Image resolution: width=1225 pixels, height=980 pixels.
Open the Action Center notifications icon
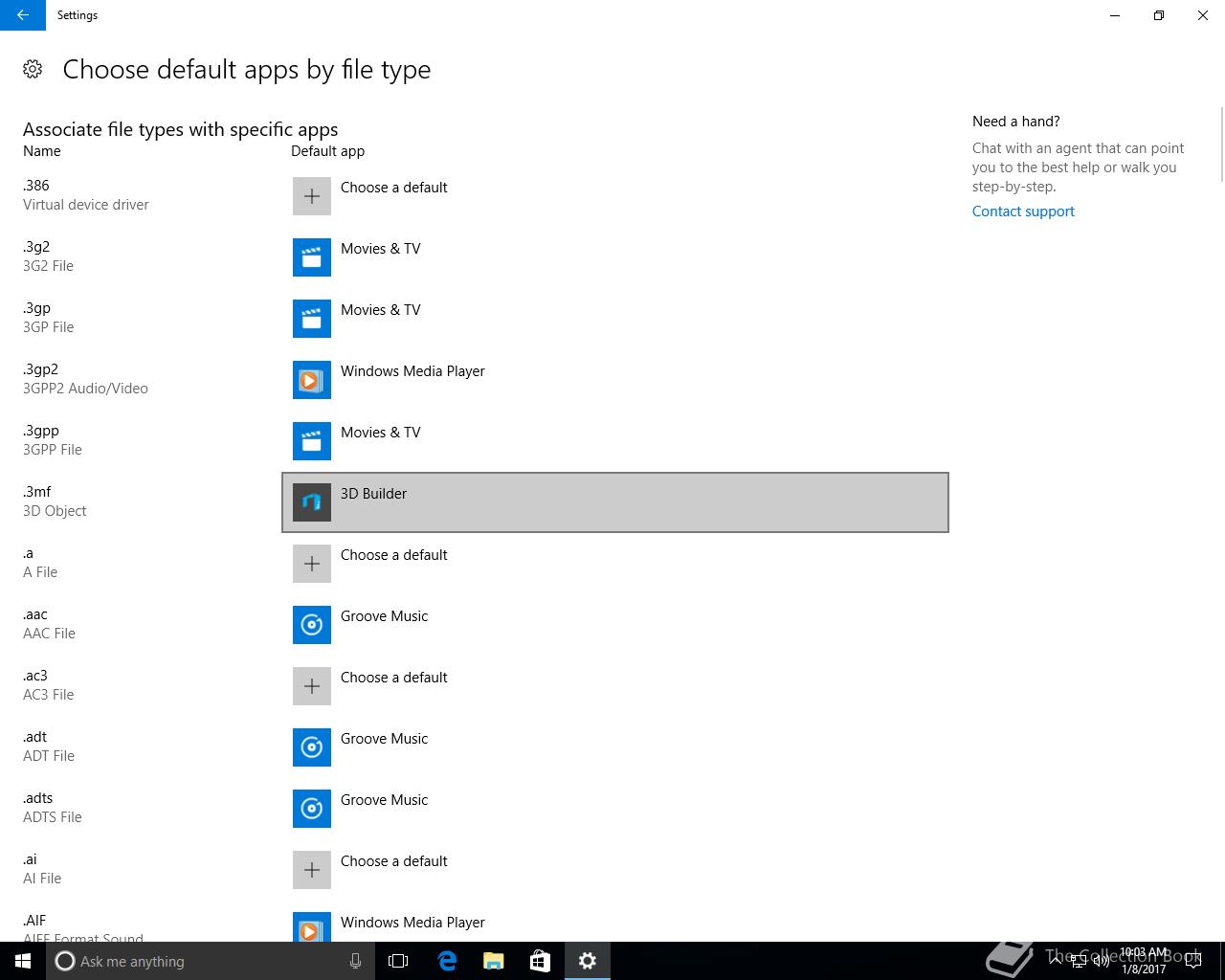pos(1193,961)
